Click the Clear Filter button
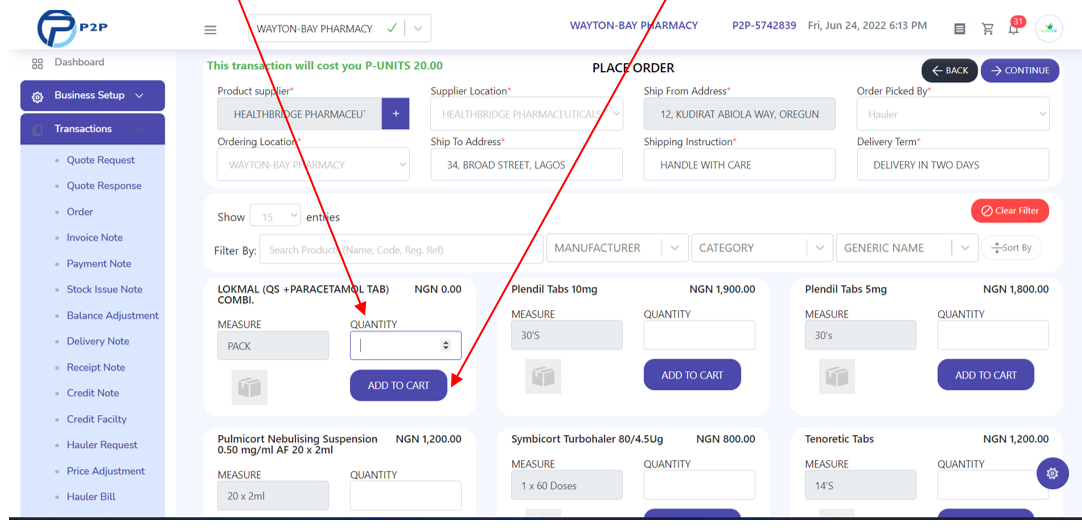This screenshot has height=532, width=1082. 1010,210
